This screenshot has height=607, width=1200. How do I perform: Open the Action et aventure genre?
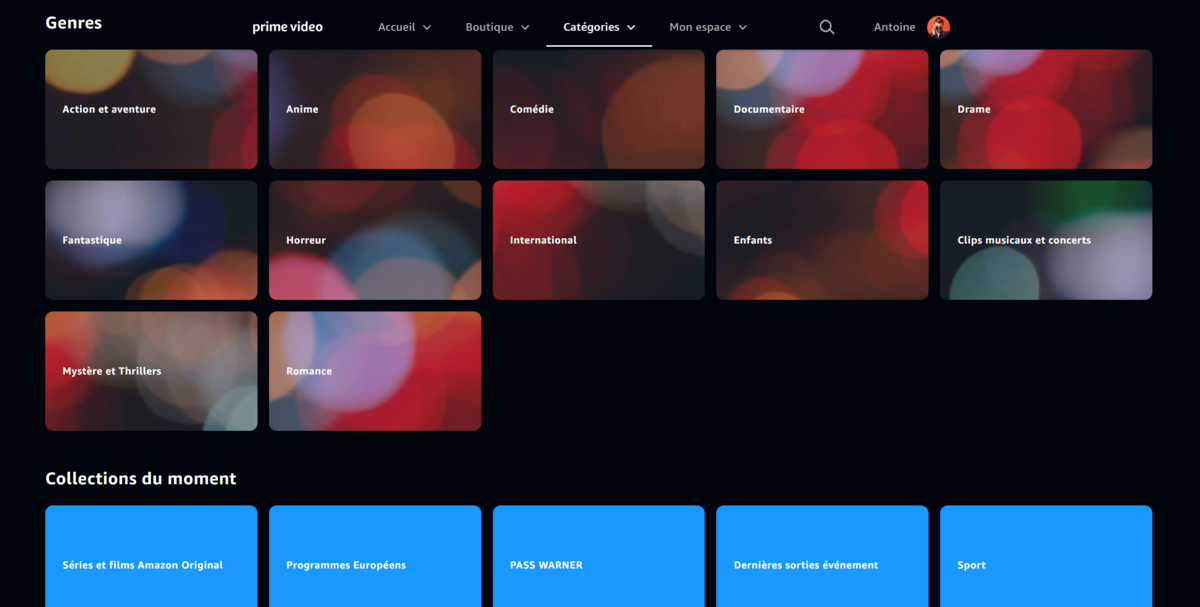pyautogui.click(x=151, y=109)
